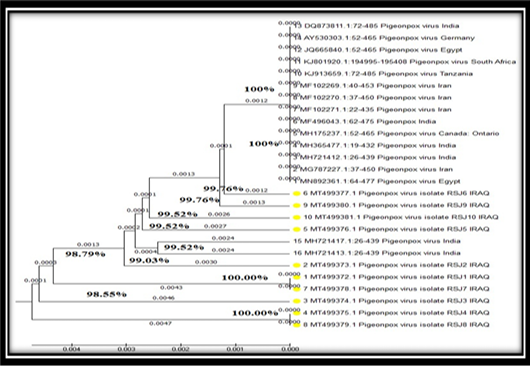Select the JQ665840.1 Pigeonpox virus Egypt label

378,50
